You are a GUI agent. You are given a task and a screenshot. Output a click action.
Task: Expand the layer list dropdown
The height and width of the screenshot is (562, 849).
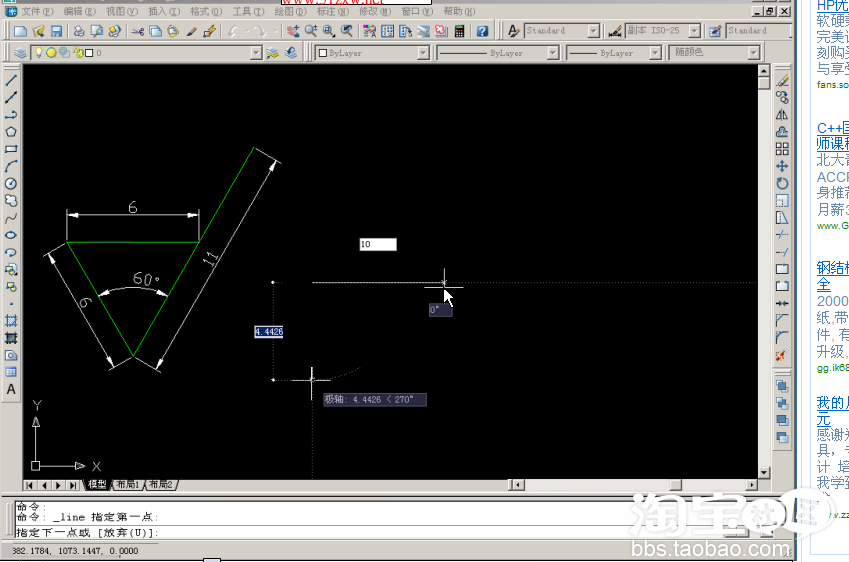click(256, 52)
